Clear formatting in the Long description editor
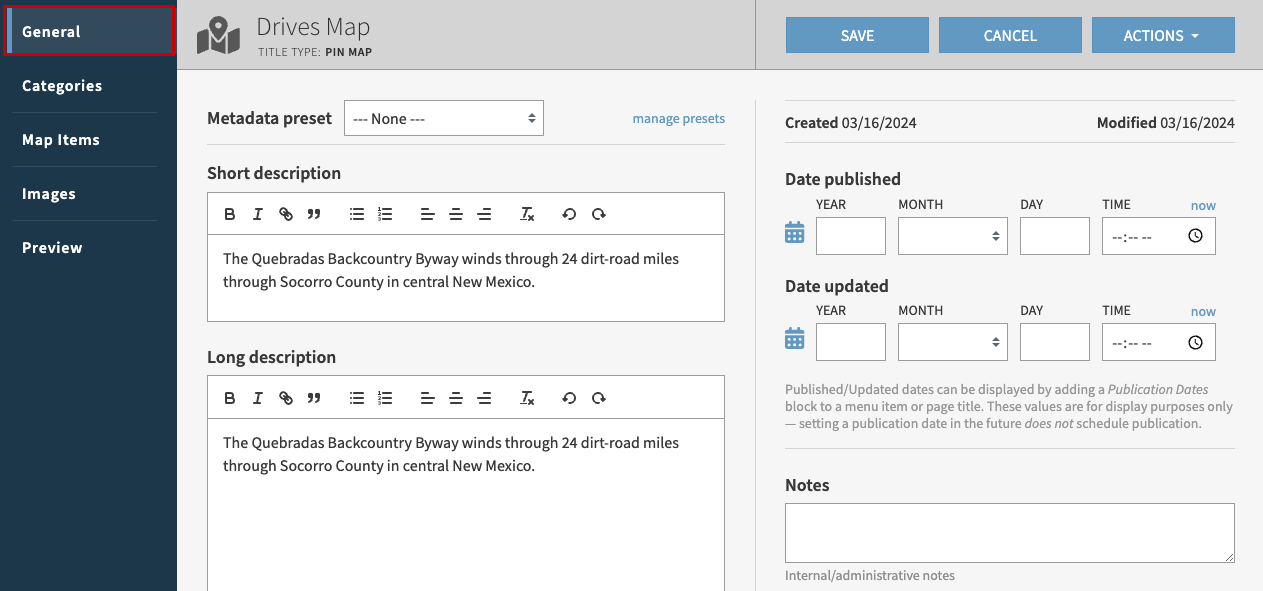The width and height of the screenshot is (1263, 591). click(x=527, y=397)
